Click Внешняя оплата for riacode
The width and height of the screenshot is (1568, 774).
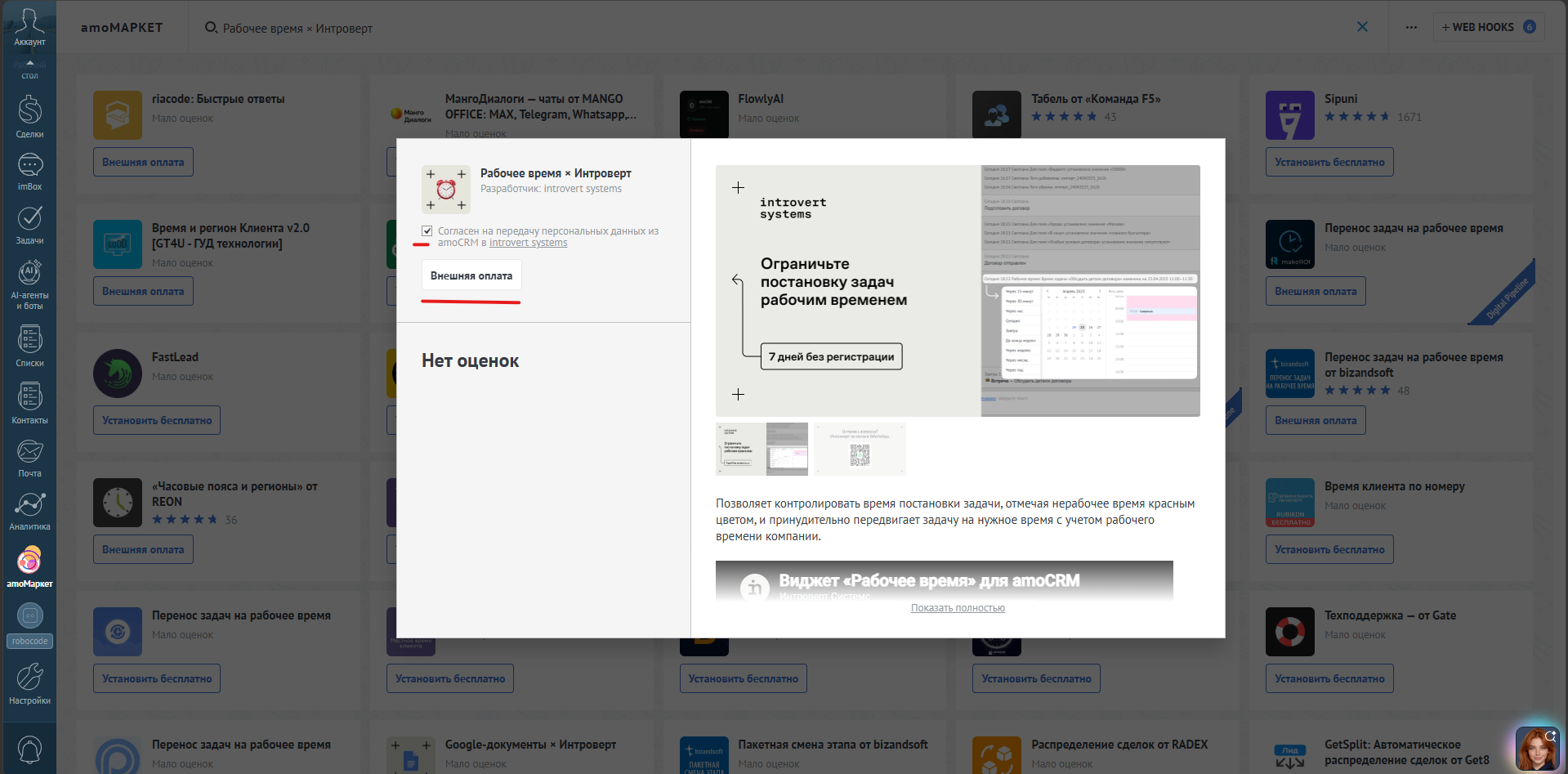pyautogui.click(x=143, y=162)
